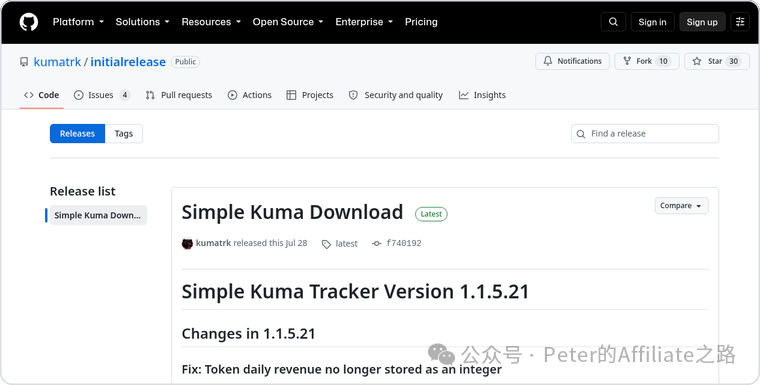Click the Latest release badge
This screenshot has height=385, width=760.
pos(431,214)
